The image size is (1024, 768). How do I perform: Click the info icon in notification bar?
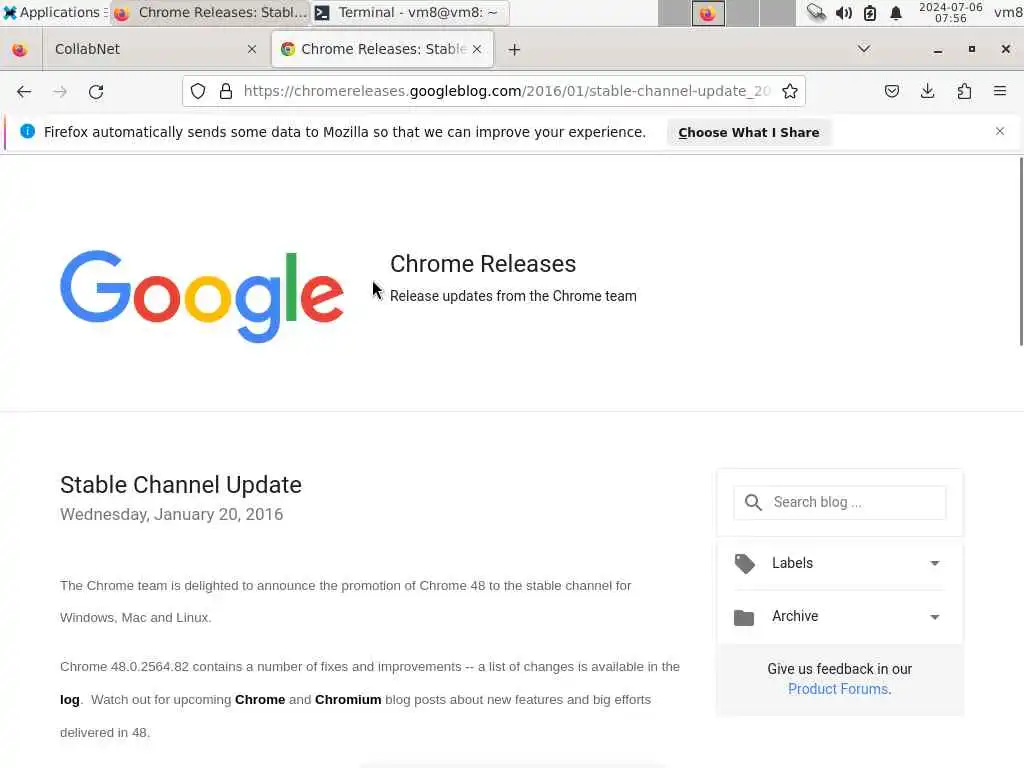pos(27,131)
